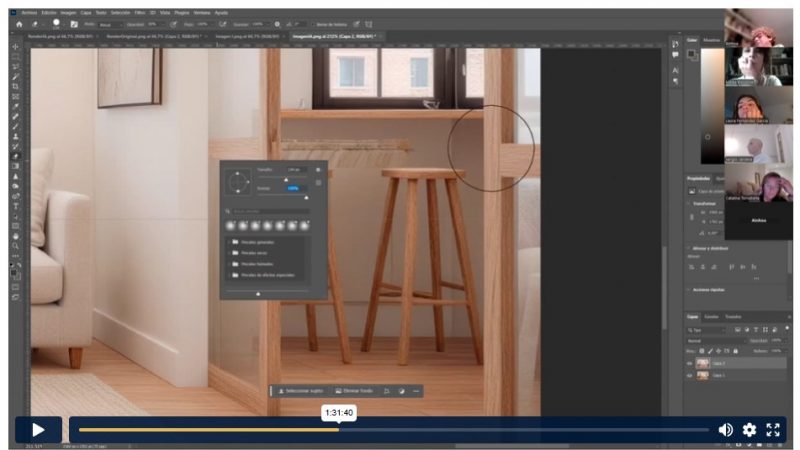Image resolution: width=800 pixels, height=450 pixels.
Task: Select the Move tool in the toolbar
Action: 15,47
